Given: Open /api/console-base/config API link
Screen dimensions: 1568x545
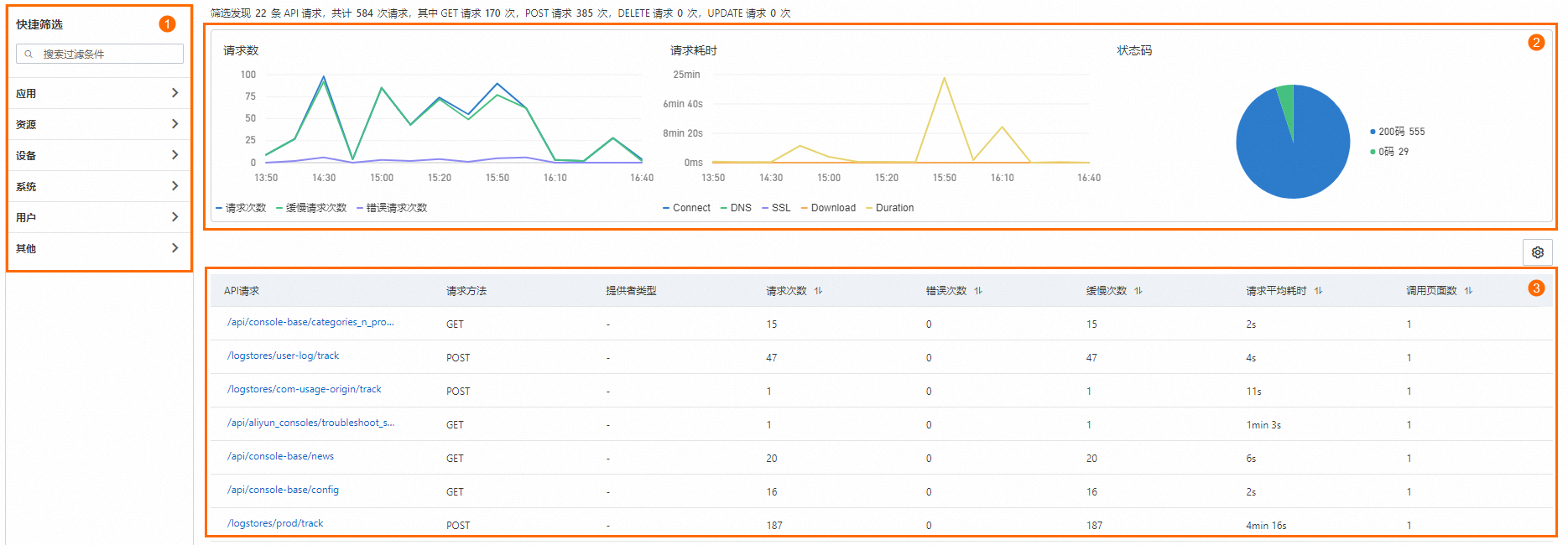Looking at the screenshot, I should [284, 490].
